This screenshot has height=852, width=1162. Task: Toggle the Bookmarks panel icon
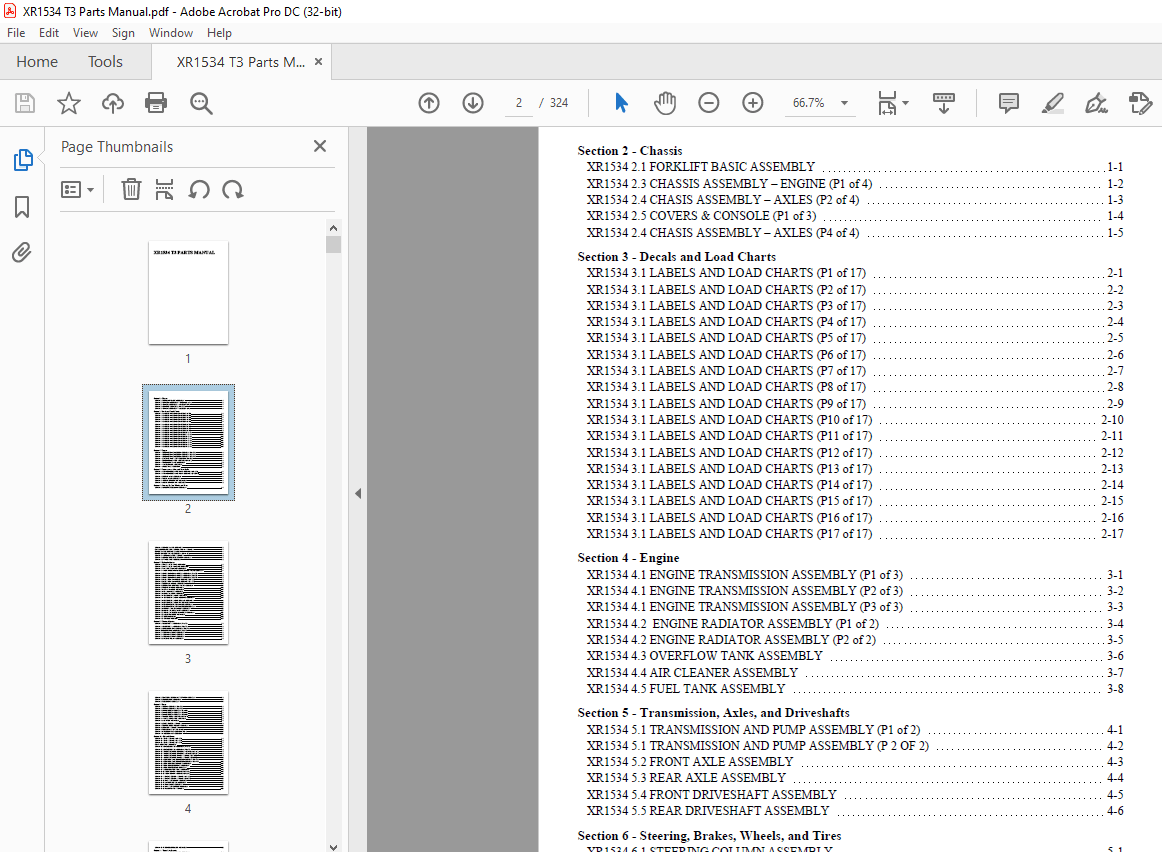pos(22,207)
